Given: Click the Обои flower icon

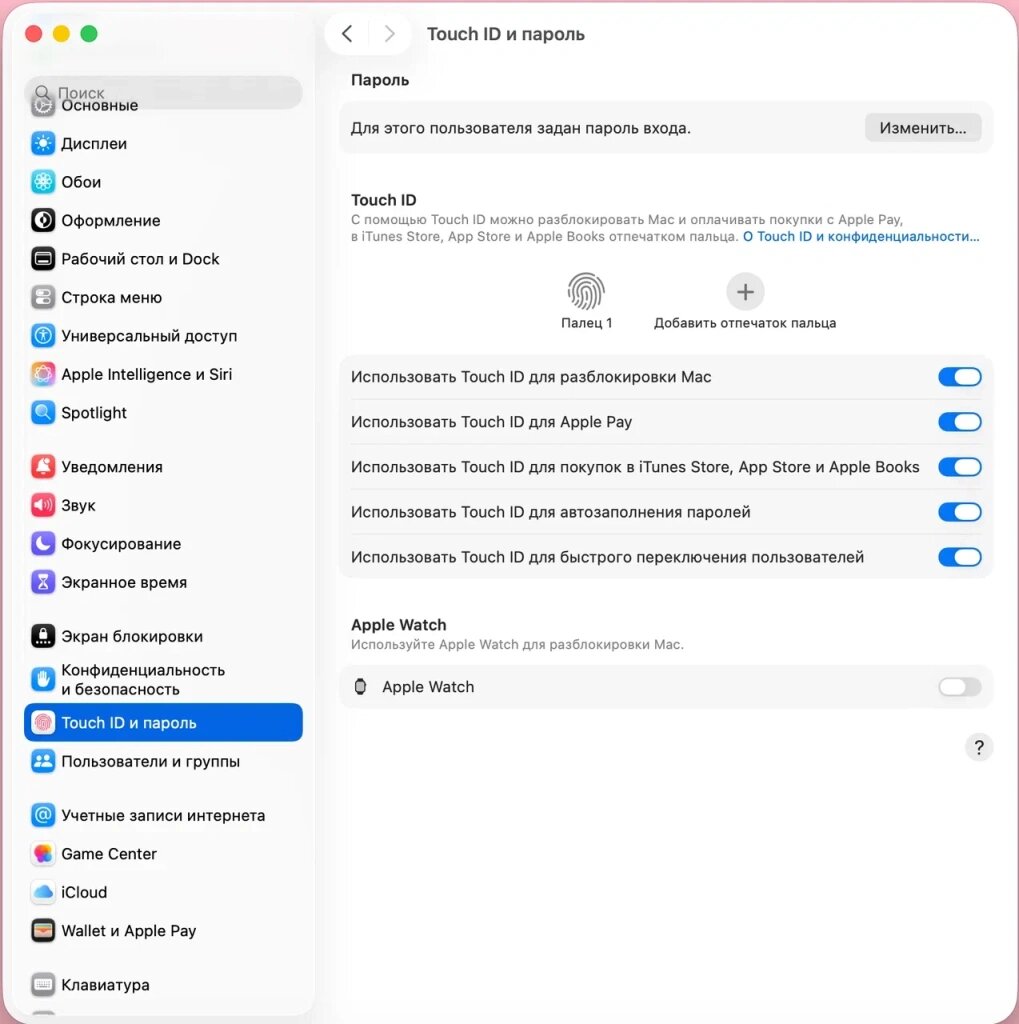Looking at the screenshot, I should pyautogui.click(x=43, y=182).
